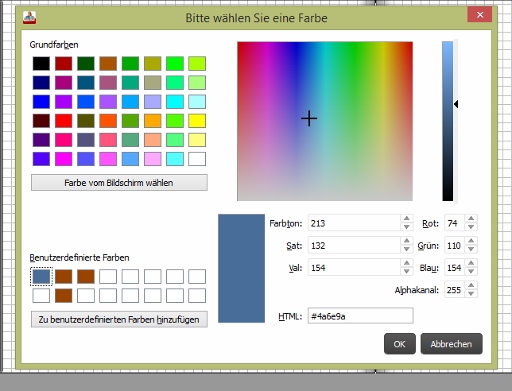Image resolution: width=512 pixels, height=391 pixels.
Task: Cancel the dialog with Abbrechen
Action: (x=451, y=344)
